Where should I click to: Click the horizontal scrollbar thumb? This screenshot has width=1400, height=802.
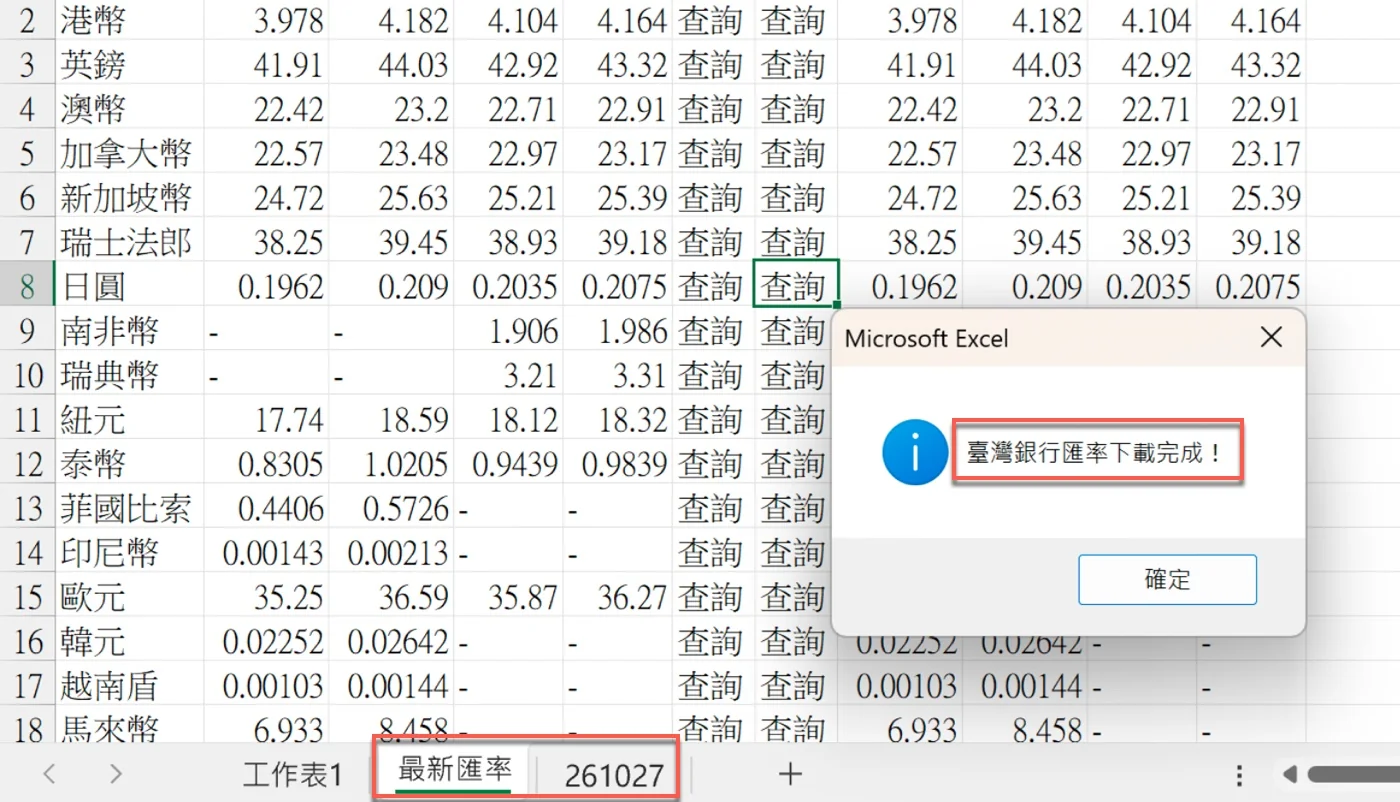point(1352,773)
